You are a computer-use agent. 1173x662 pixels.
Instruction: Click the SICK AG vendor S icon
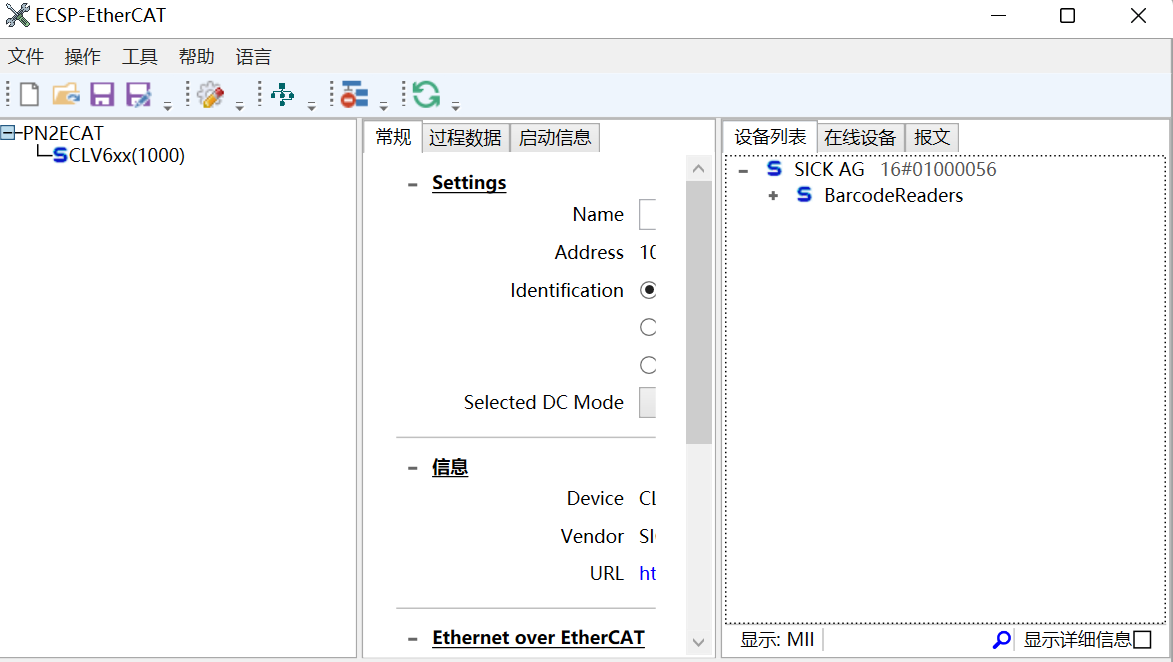point(774,169)
